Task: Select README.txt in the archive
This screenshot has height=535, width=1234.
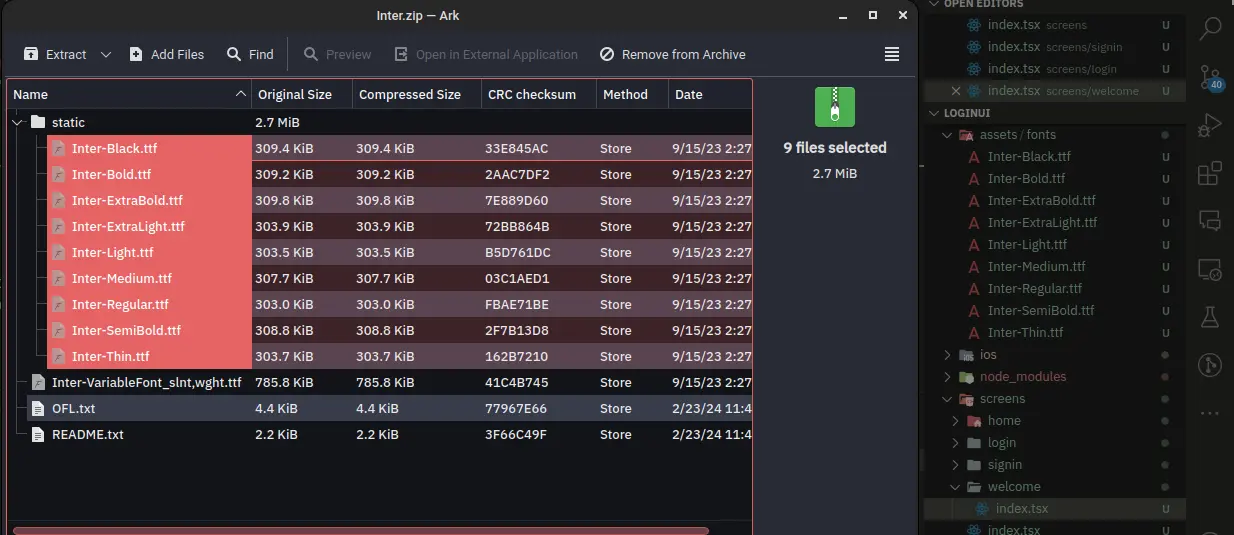Action: [88, 434]
